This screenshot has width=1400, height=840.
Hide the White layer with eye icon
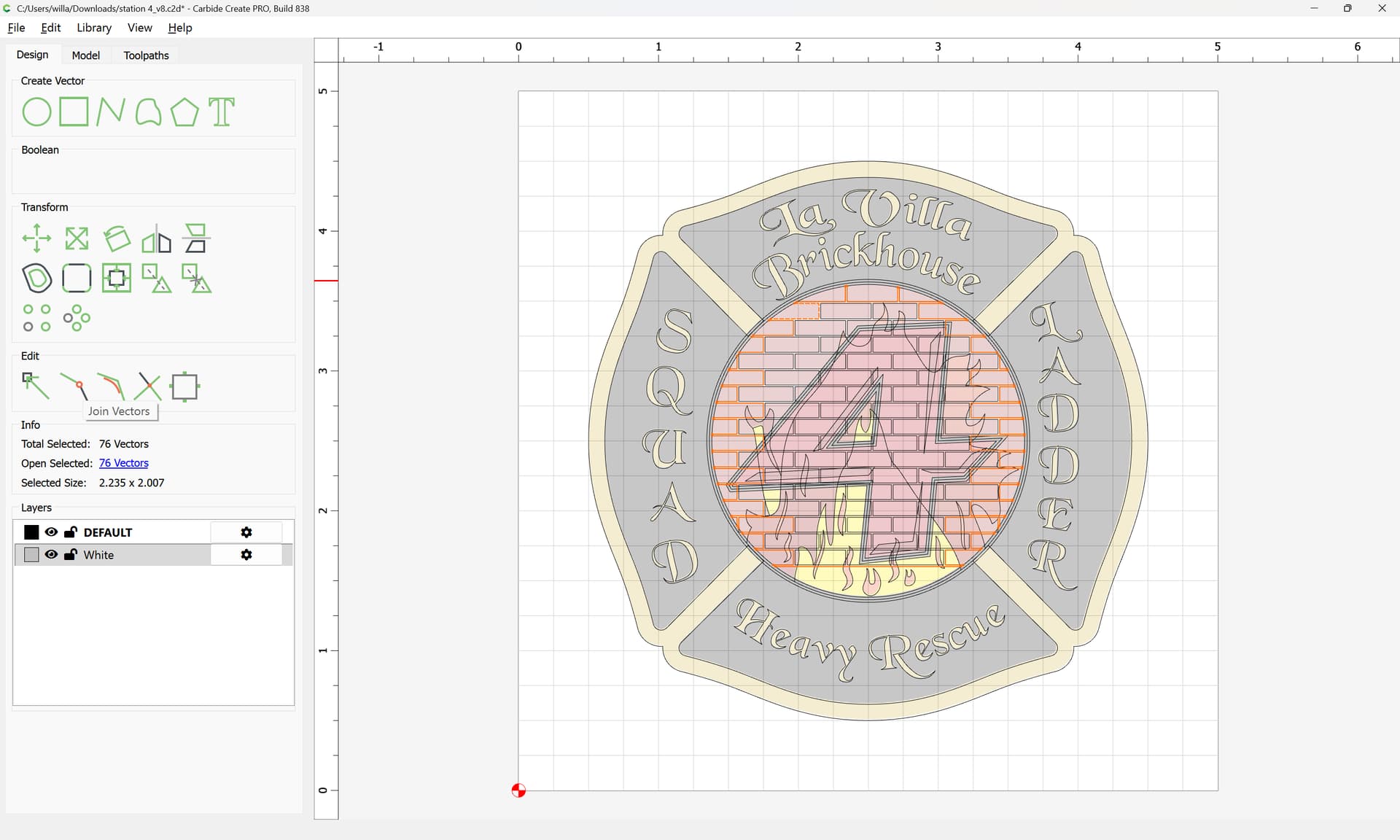coord(51,555)
